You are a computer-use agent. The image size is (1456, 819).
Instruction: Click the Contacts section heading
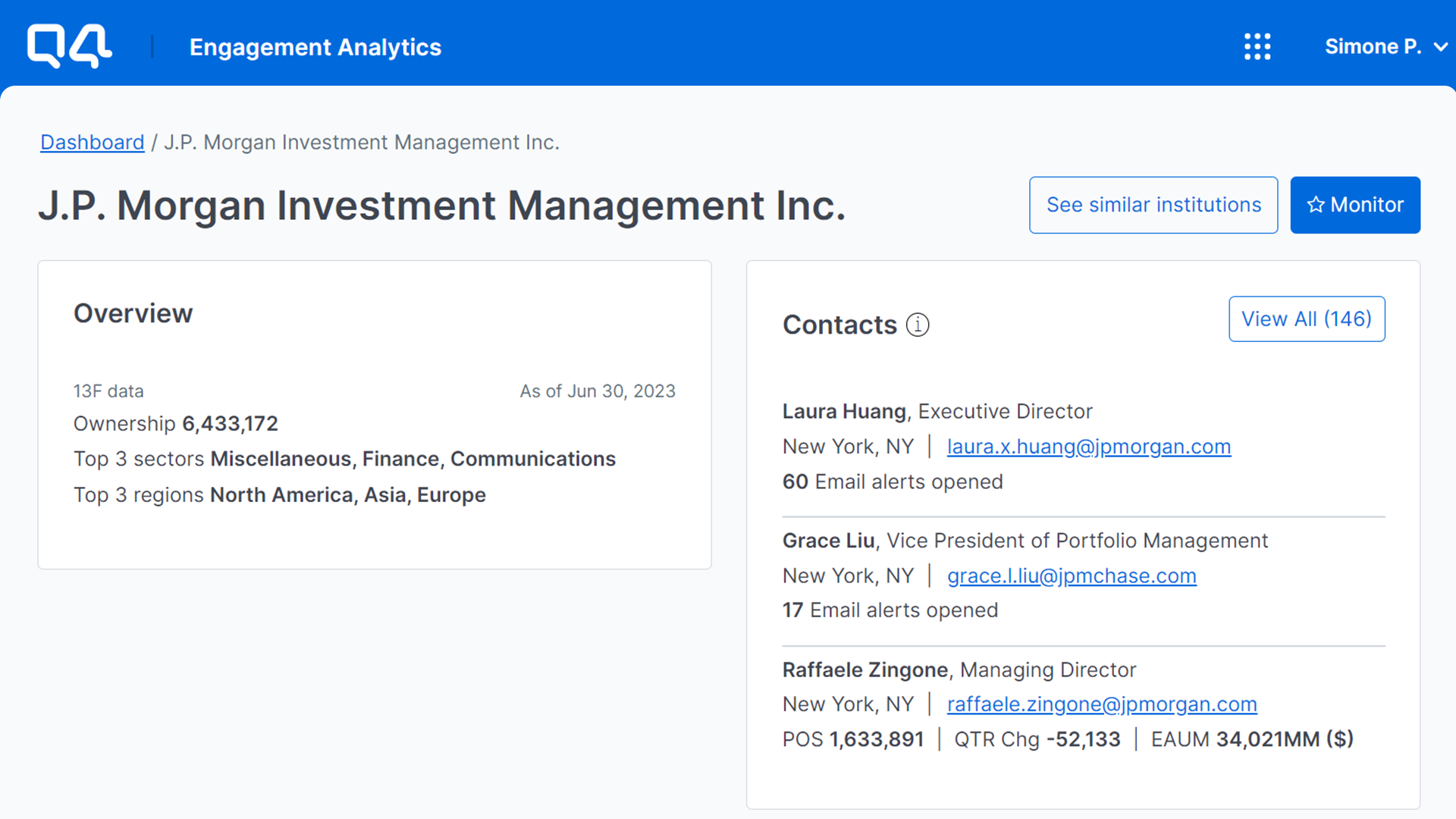839,325
